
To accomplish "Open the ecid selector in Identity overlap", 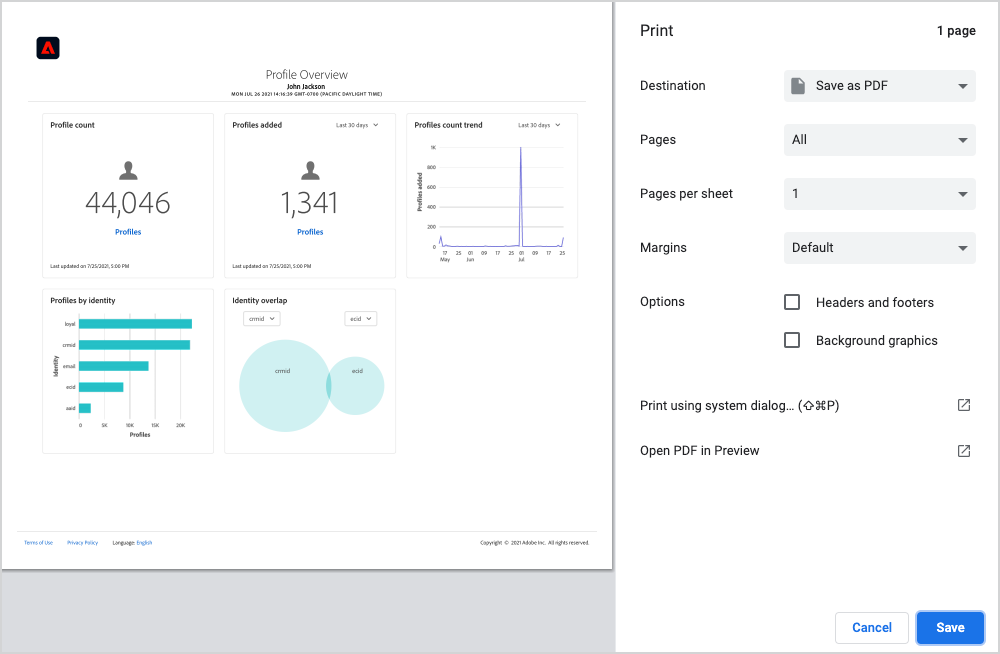I will [x=361, y=318].
